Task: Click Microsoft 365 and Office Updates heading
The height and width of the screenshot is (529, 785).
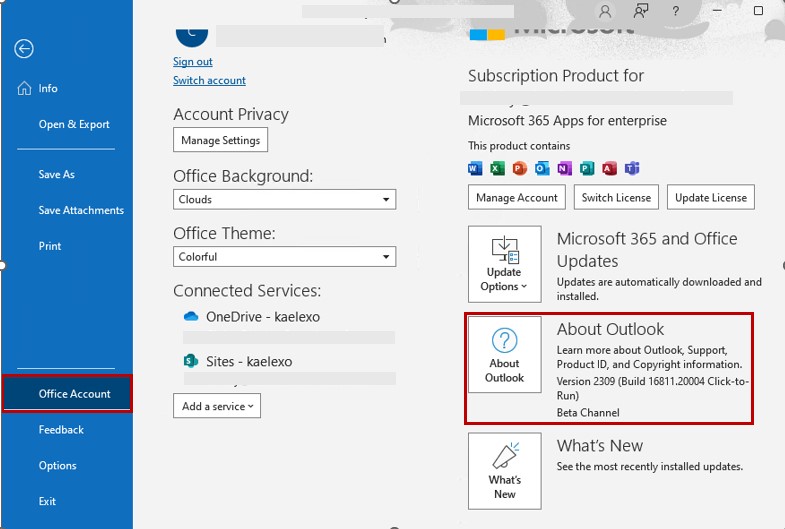Action: 647,250
